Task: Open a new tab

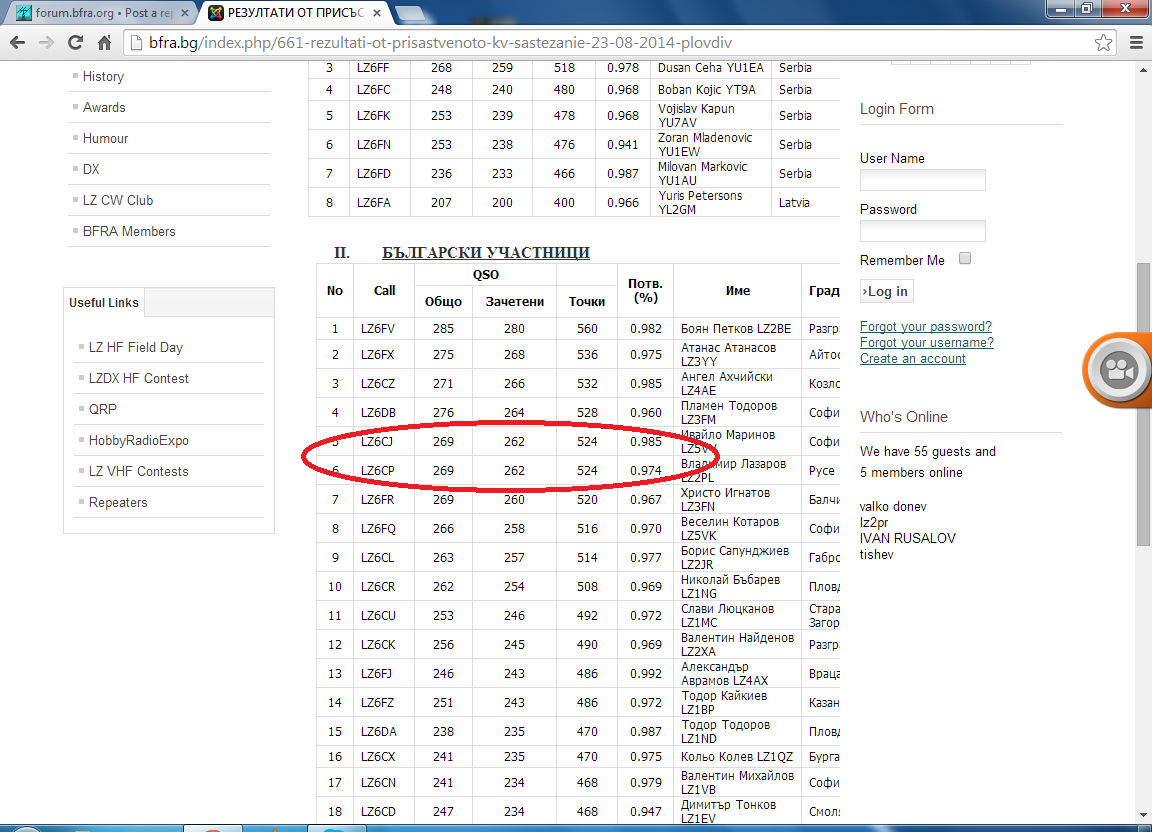Action: (x=408, y=13)
